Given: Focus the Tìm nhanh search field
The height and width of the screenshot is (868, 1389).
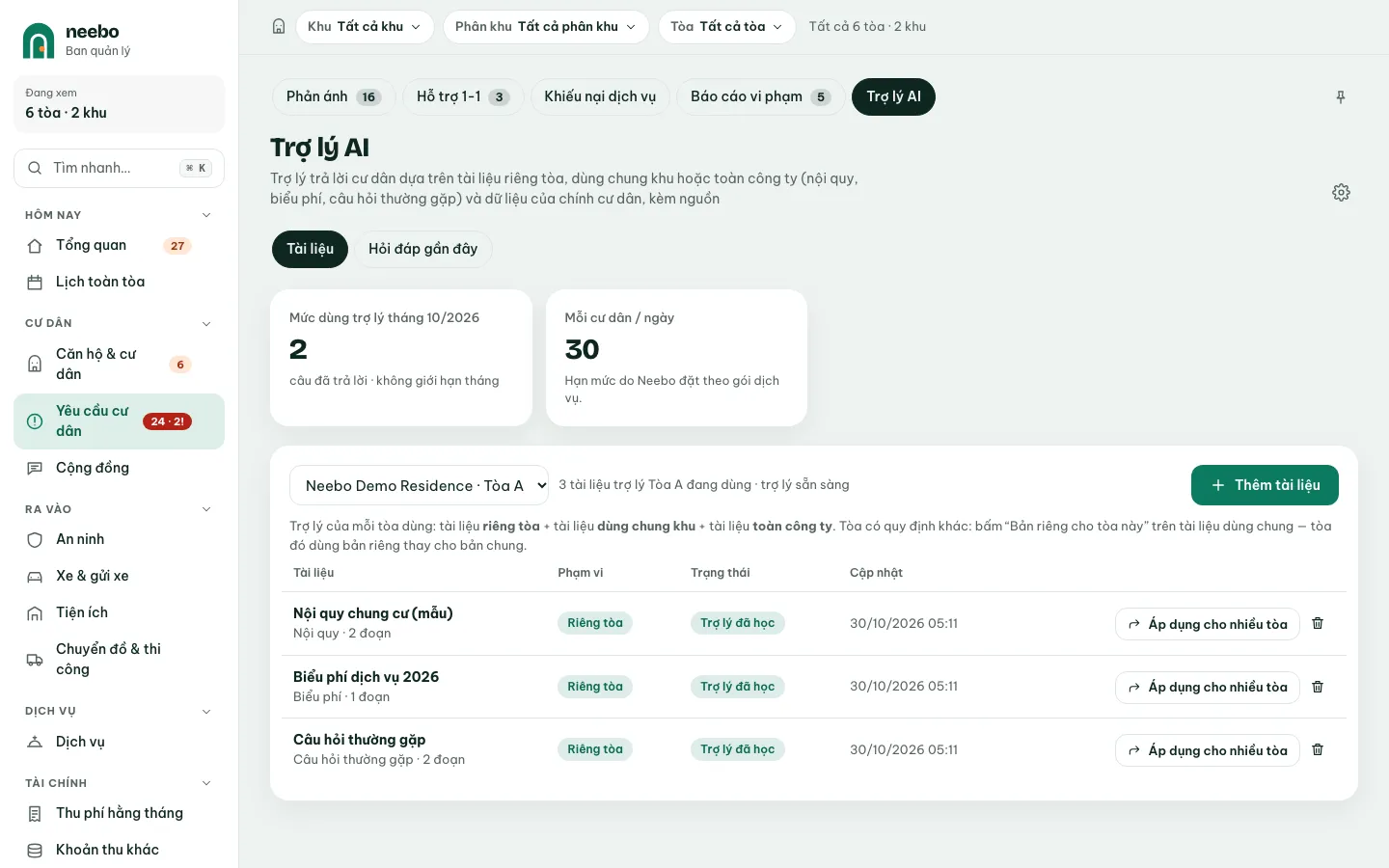Looking at the screenshot, I should click(x=119, y=168).
